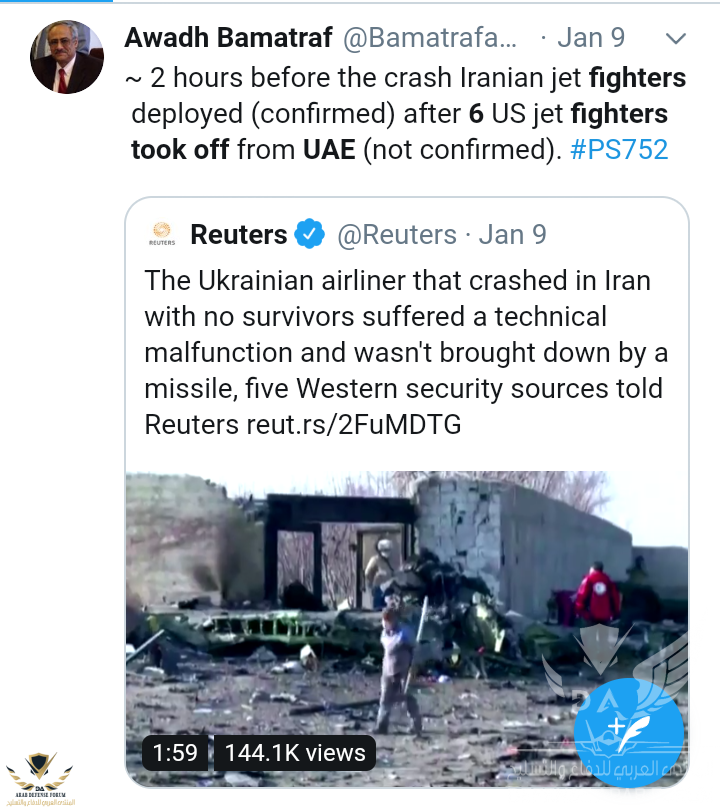Image resolution: width=720 pixels, height=808 pixels.
Task: Click the Reuters verified badge
Action: pyautogui.click(x=311, y=235)
